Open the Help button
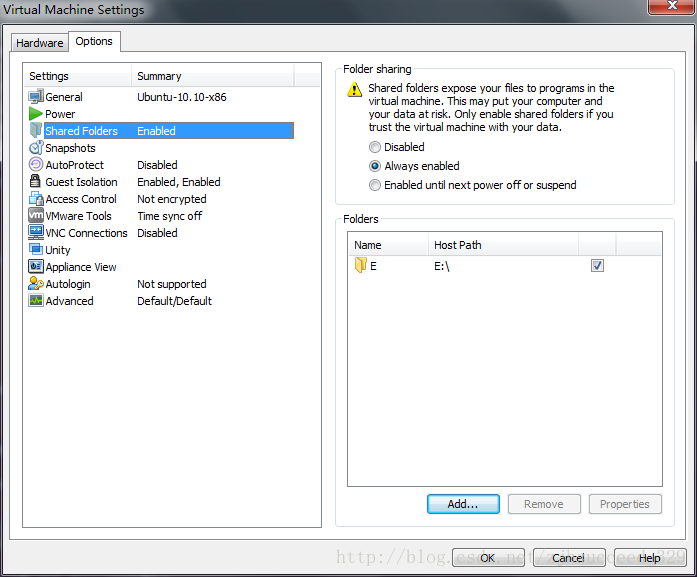 click(x=650, y=558)
